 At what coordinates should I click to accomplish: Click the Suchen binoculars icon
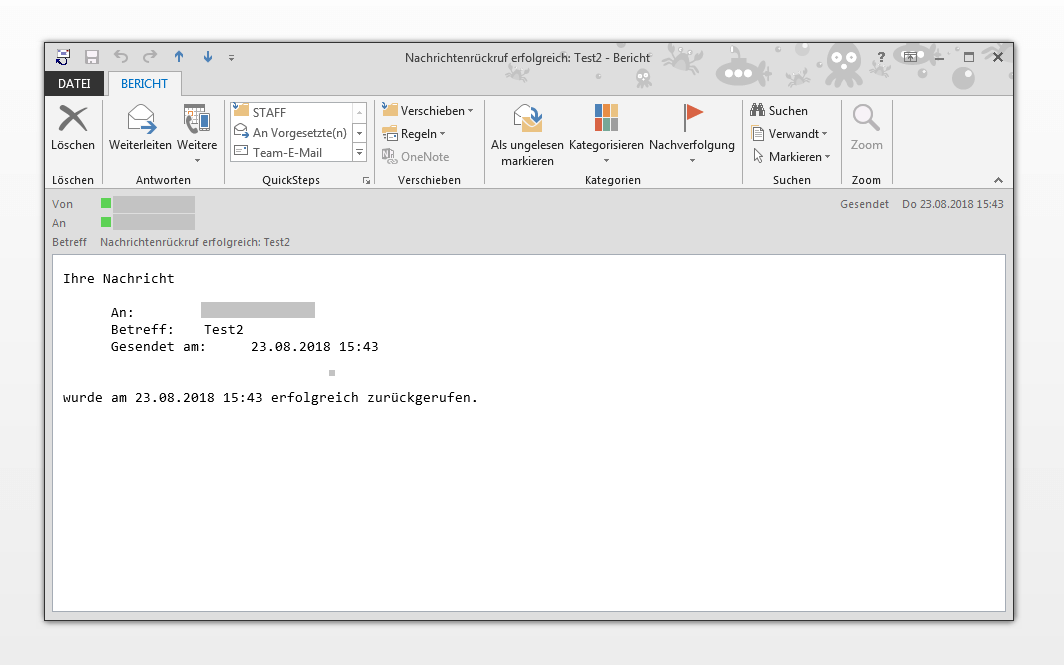coord(758,111)
